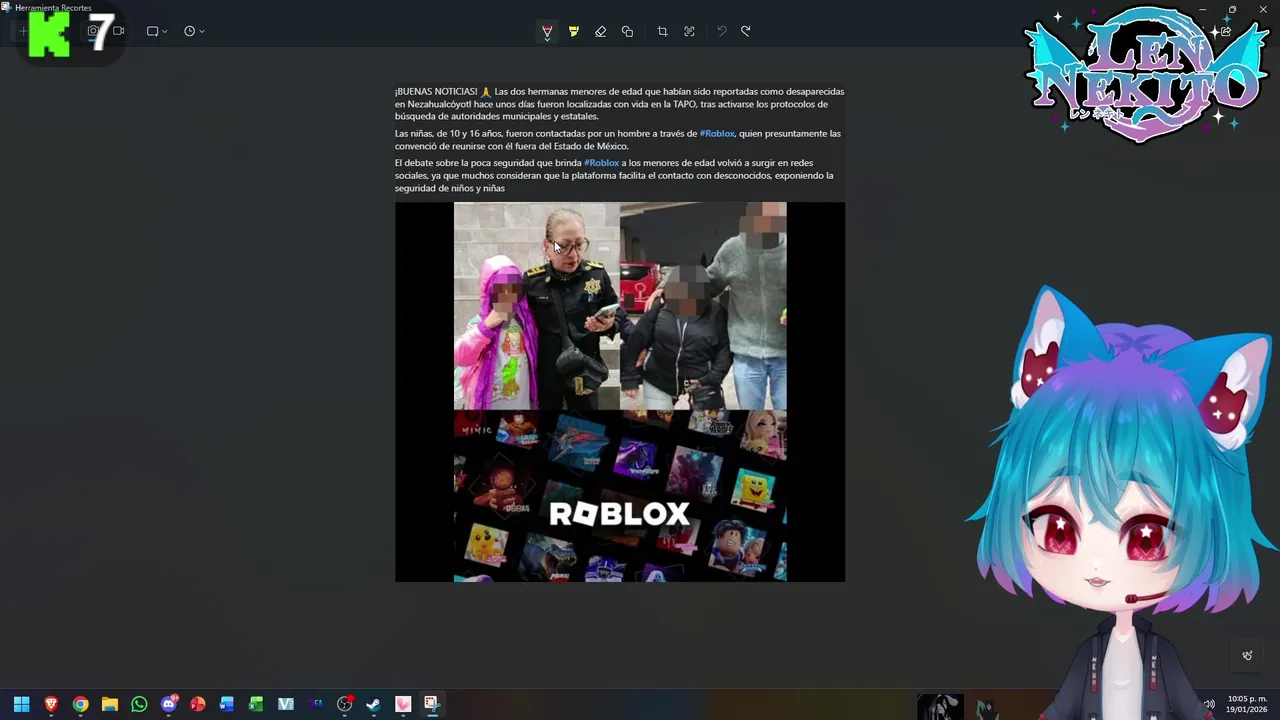Open the EA app from taskbar

click(x=316, y=704)
